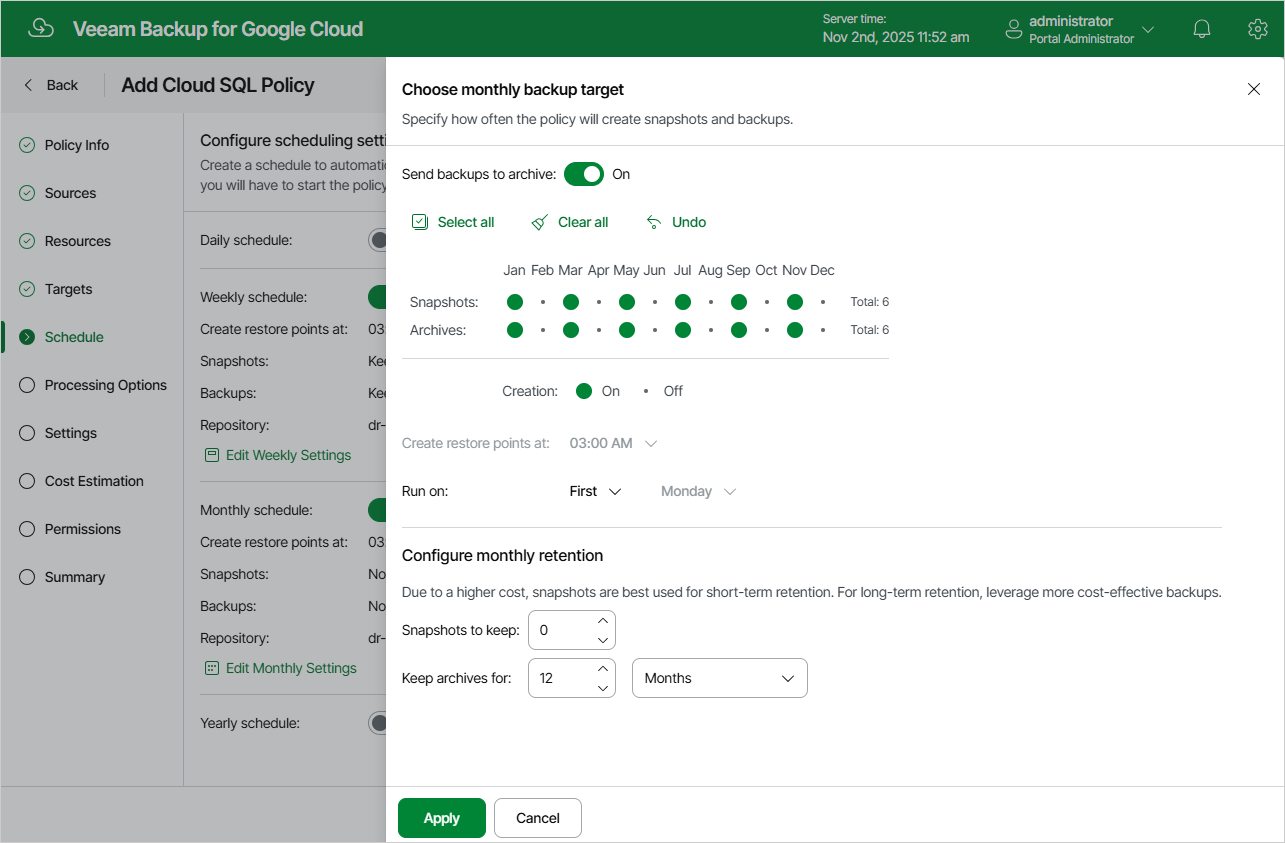1285x843 pixels.
Task: Click the administrator user avatar icon
Action: click(1014, 29)
